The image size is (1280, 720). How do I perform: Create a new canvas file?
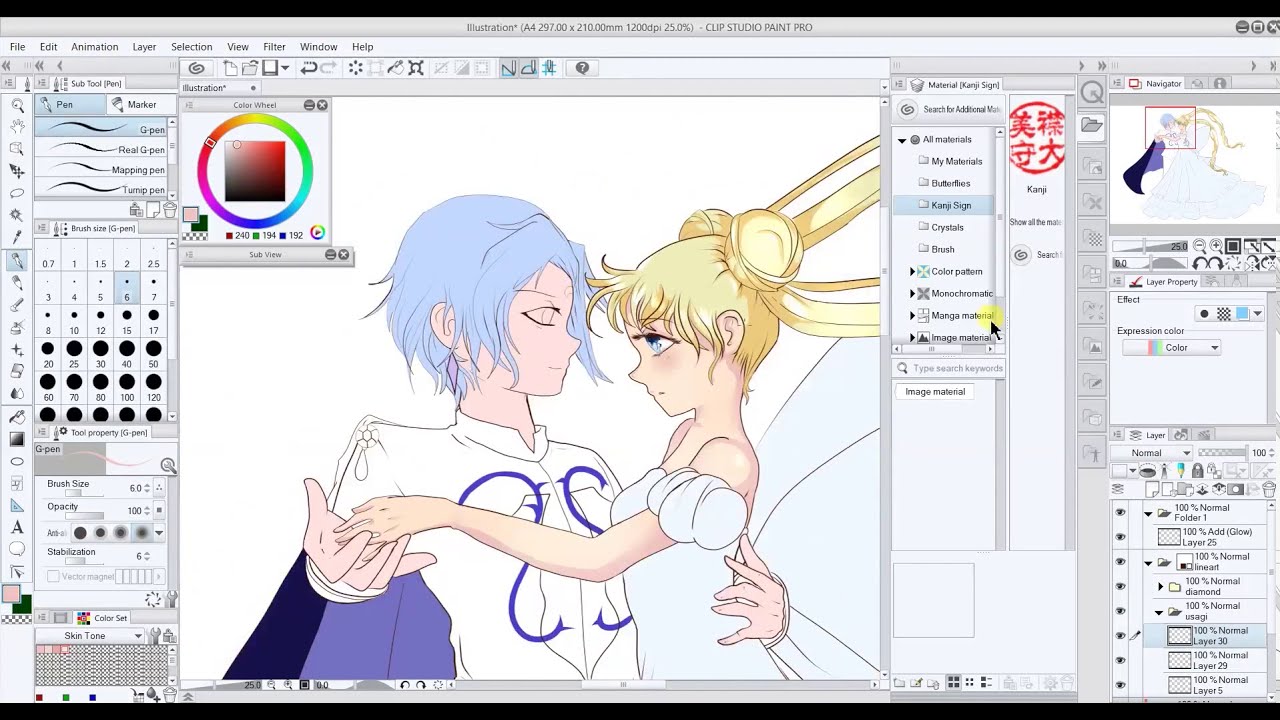click(x=231, y=68)
